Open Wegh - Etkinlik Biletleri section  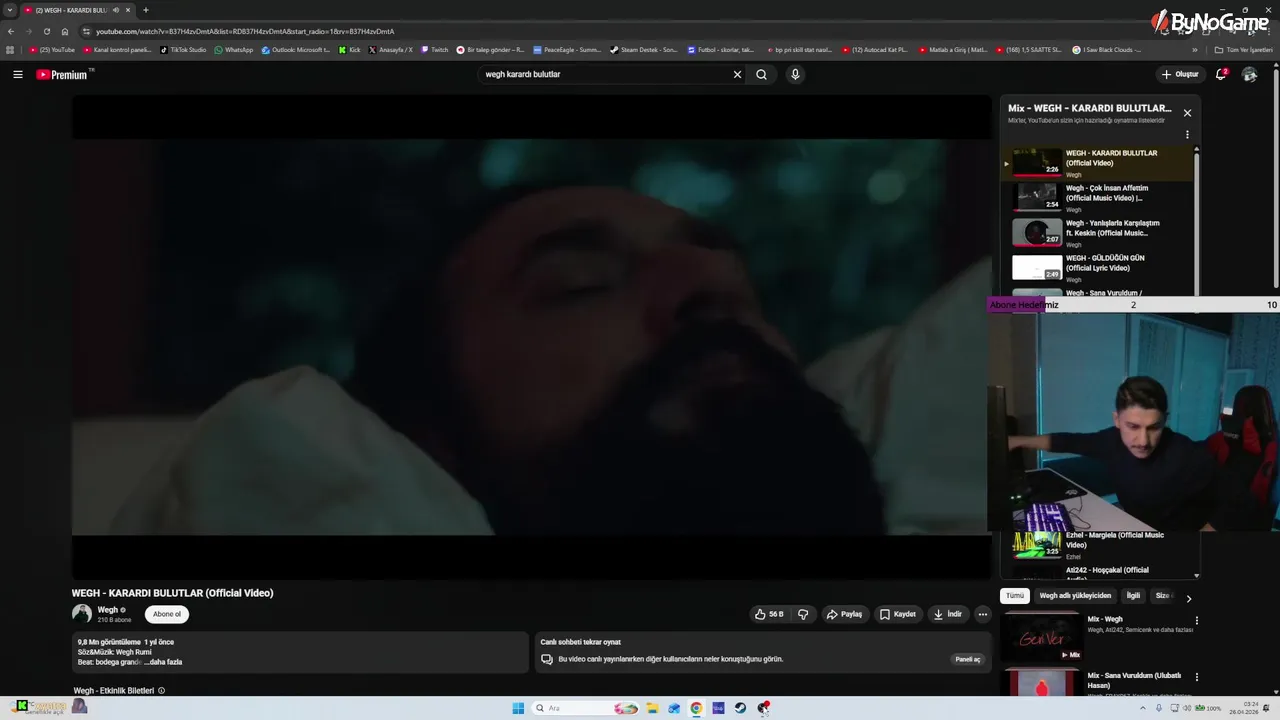113,691
